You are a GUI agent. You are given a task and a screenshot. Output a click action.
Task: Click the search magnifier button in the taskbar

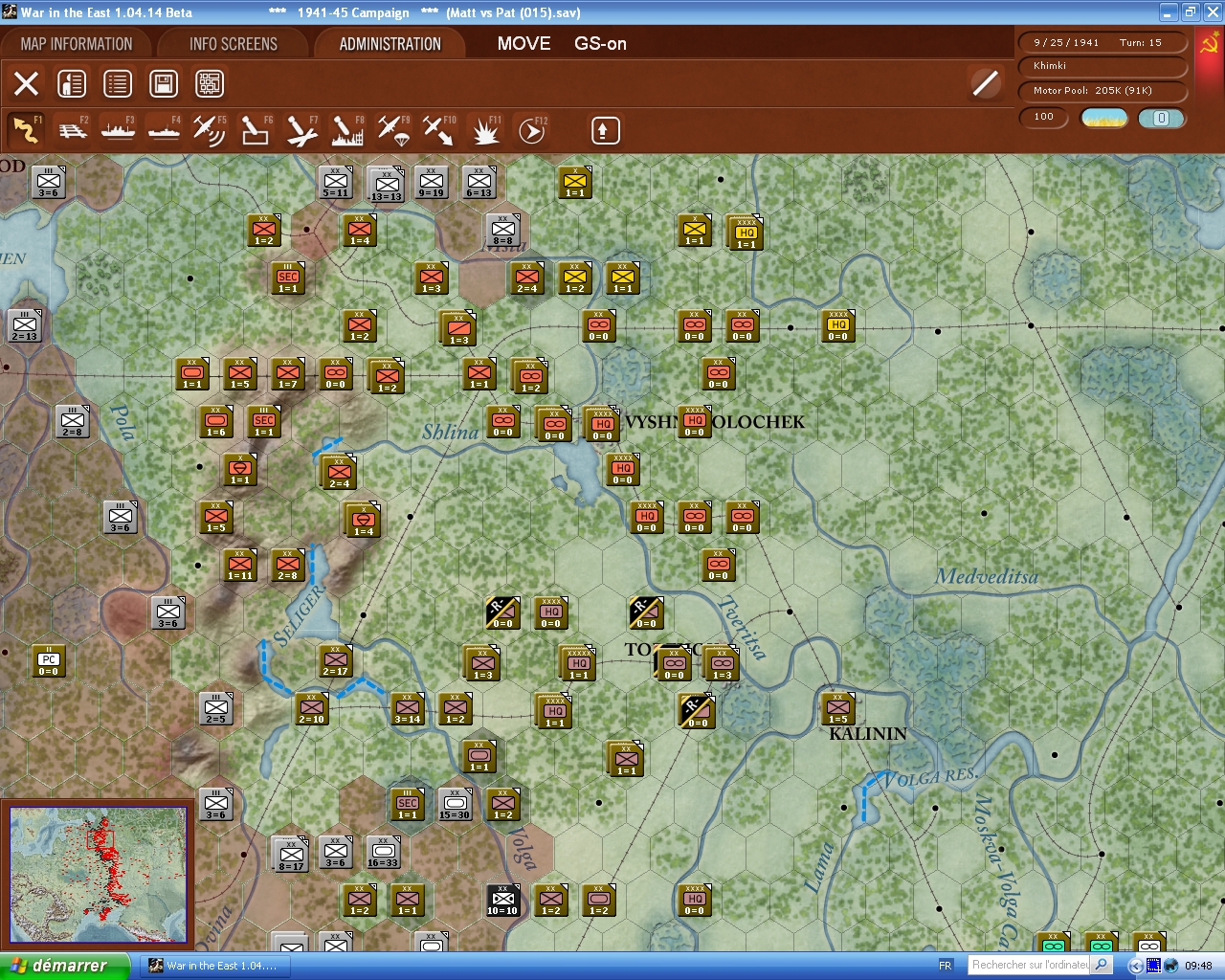point(1102,965)
